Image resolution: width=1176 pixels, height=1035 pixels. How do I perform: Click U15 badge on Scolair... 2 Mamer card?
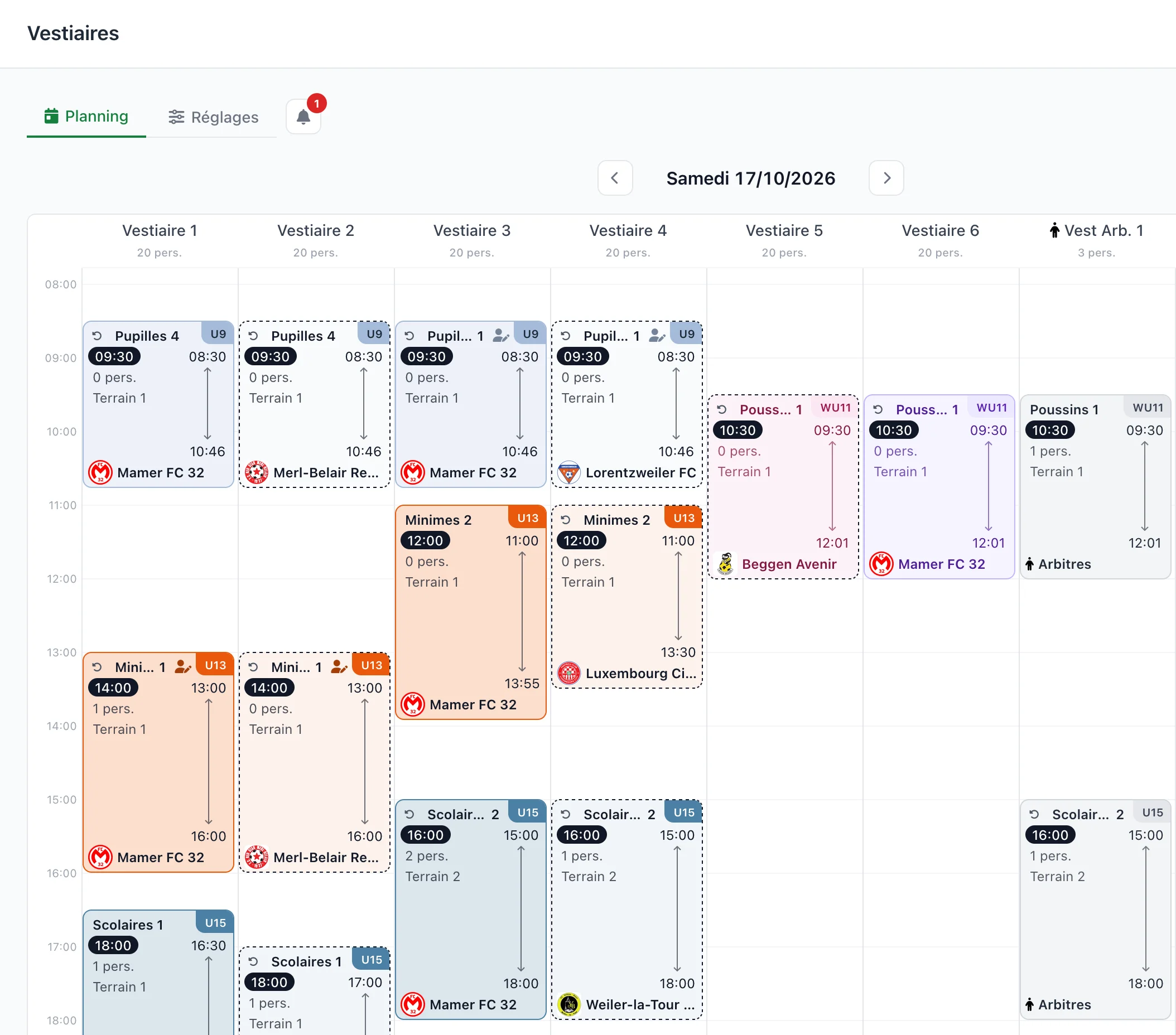(528, 812)
